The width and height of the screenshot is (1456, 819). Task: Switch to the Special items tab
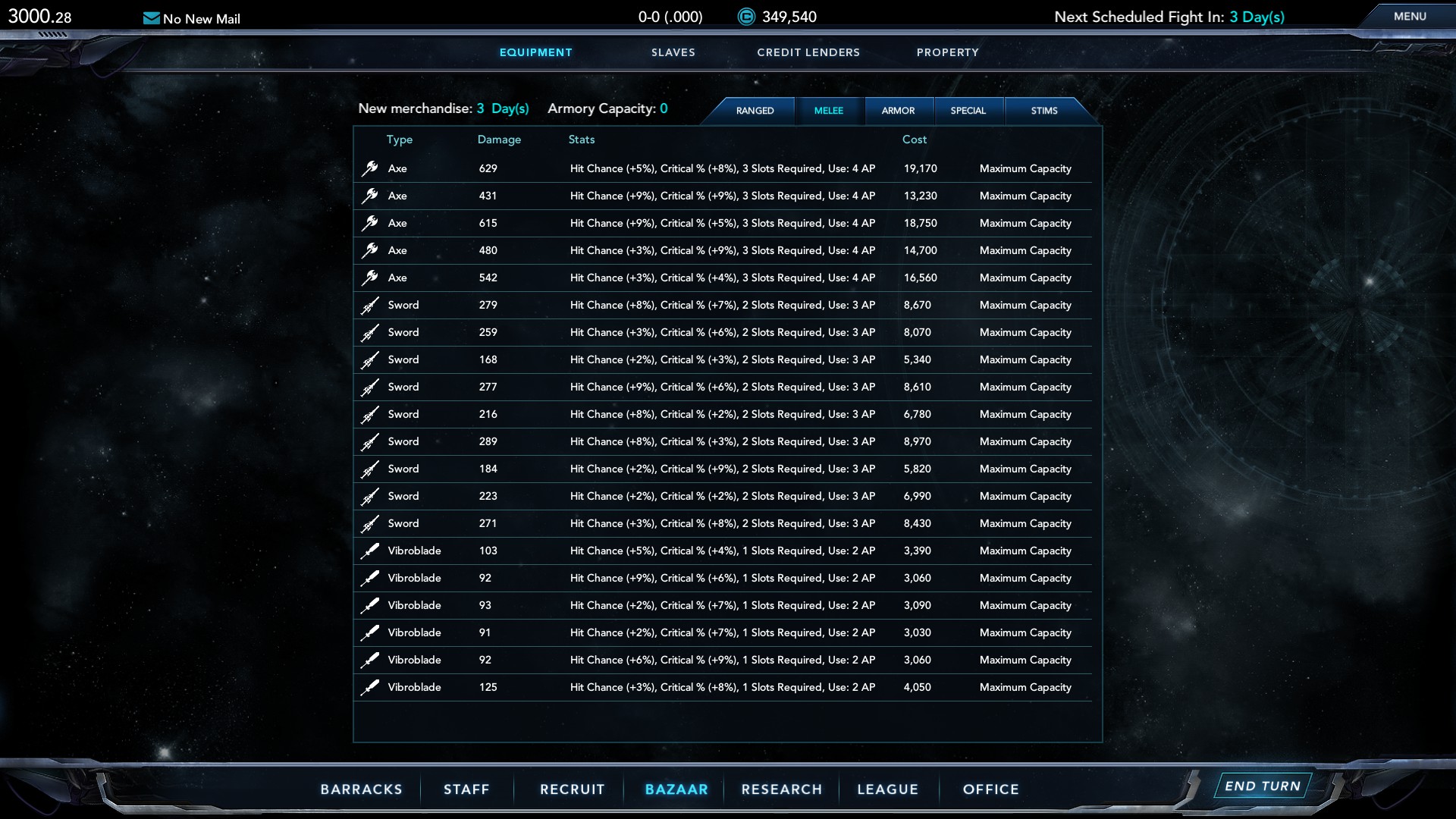pyautogui.click(x=968, y=111)
